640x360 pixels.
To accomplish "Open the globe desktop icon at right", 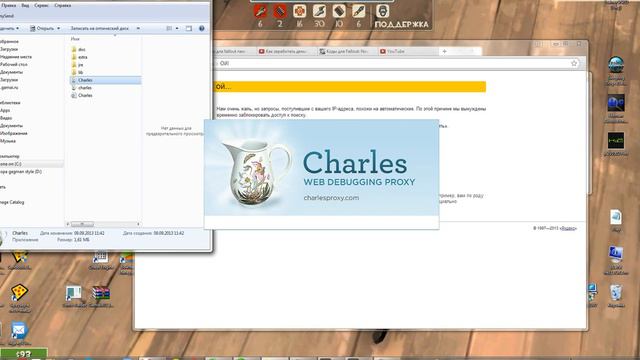I will 616,65.
